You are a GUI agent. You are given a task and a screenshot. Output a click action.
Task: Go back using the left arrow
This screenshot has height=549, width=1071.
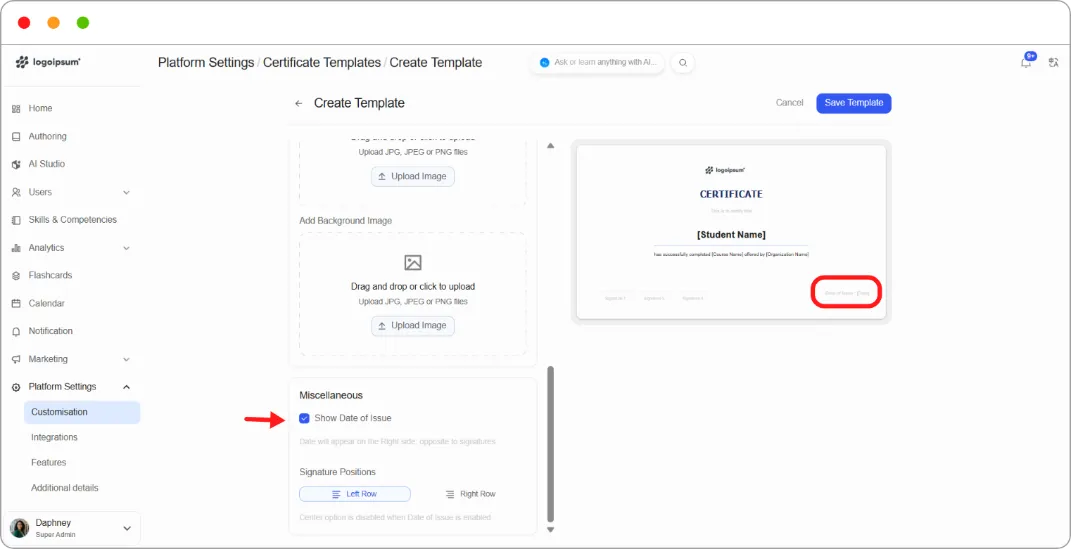coord(298,103)
